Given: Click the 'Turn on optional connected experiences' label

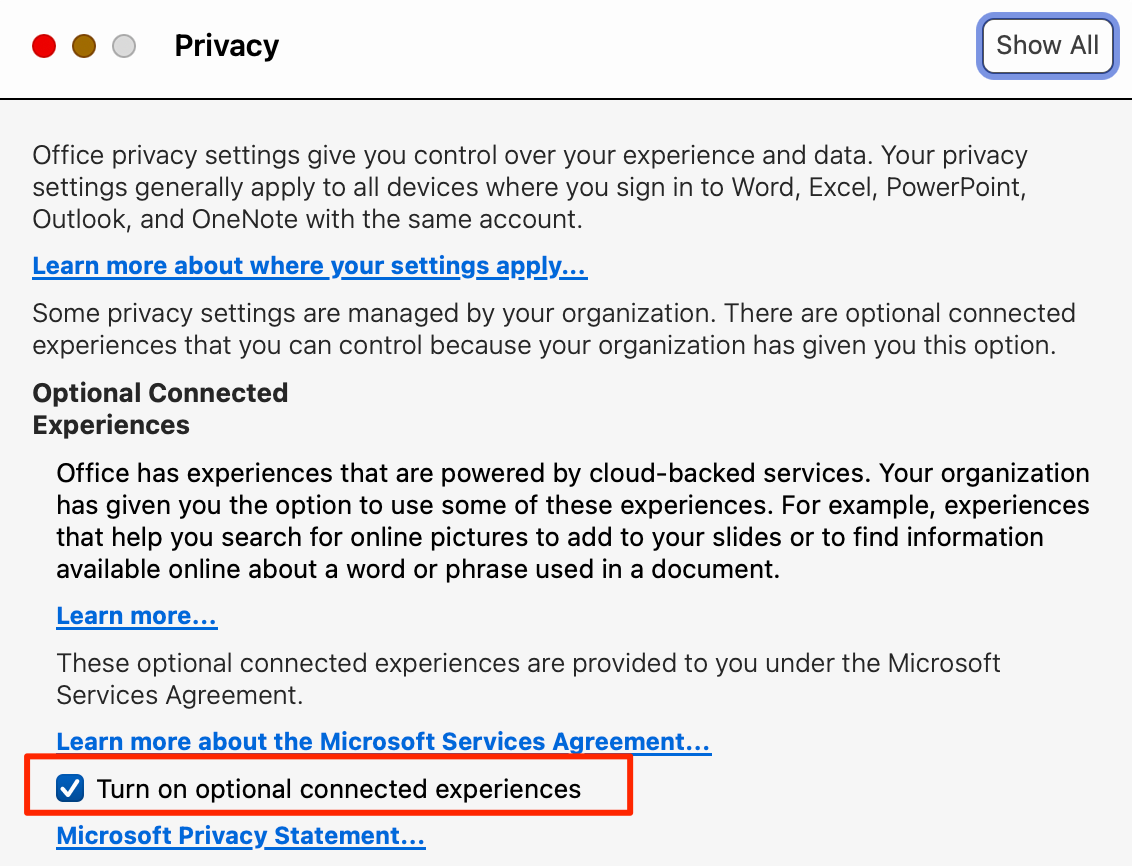Looking at the screenshot, I should tap(338, 789).
